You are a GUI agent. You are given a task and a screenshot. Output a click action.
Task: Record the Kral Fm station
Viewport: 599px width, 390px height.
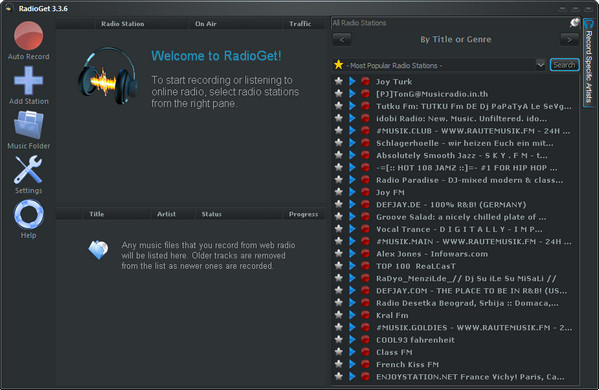[365, 315]
